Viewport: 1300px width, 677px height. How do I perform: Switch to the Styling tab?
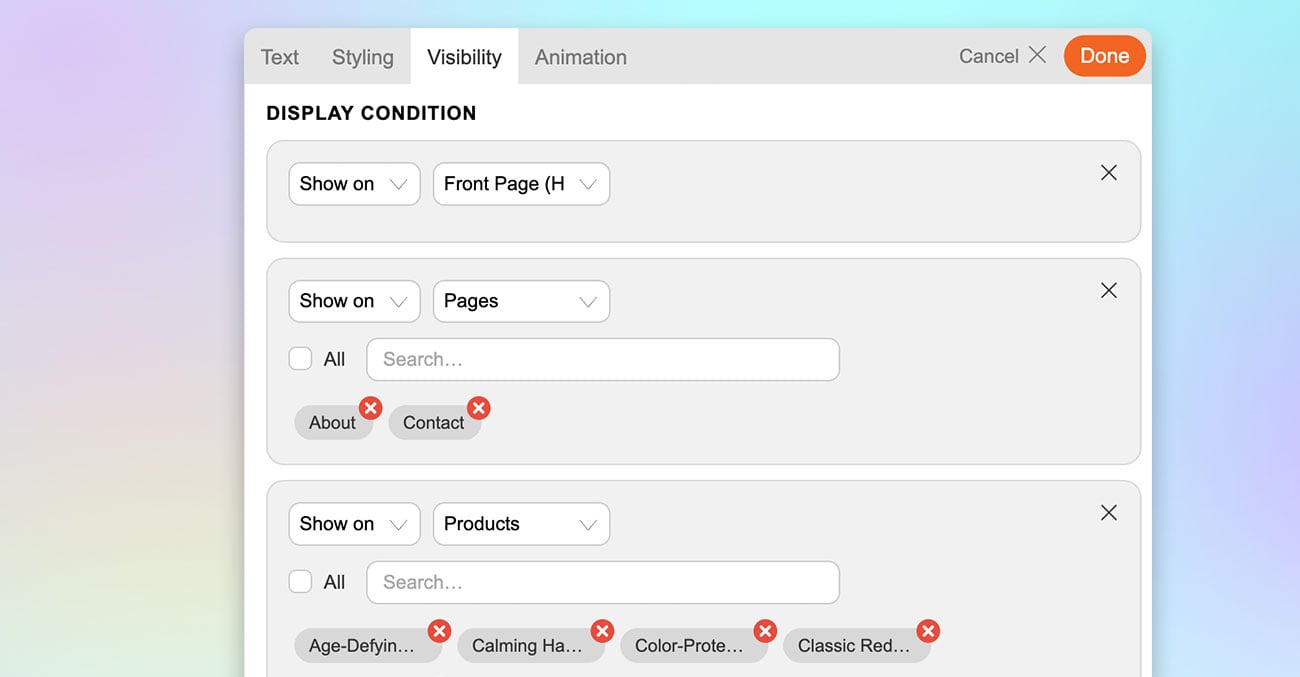(362, 57)
